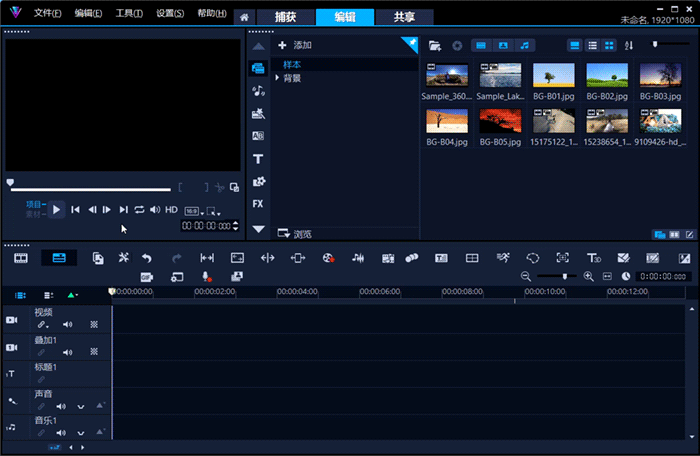
Task: Select 项目 preview mode
Action: 35,204
